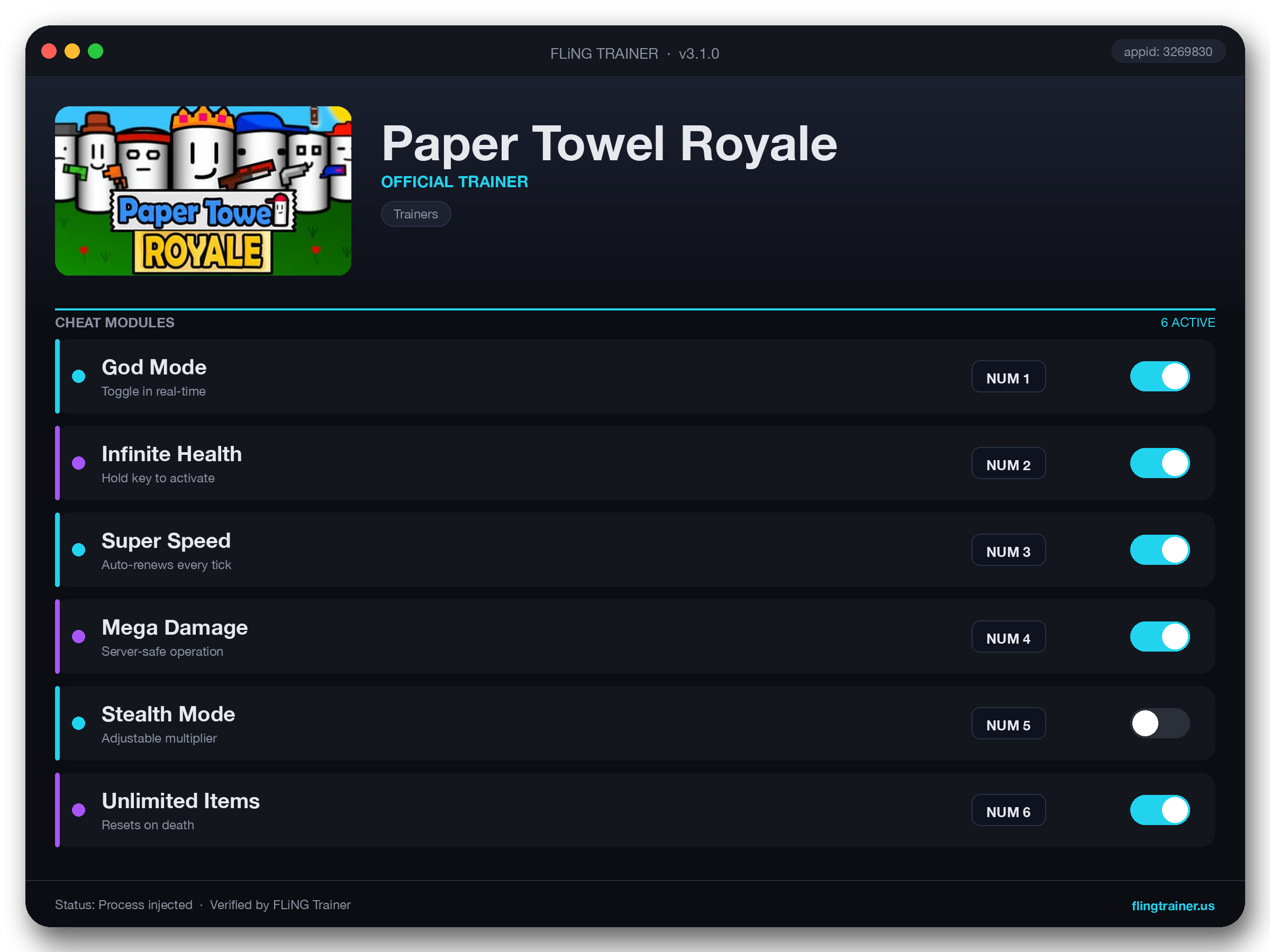Click the Trainers tag pill
This screenshot has width=1270, height=952.
point(416,214)
